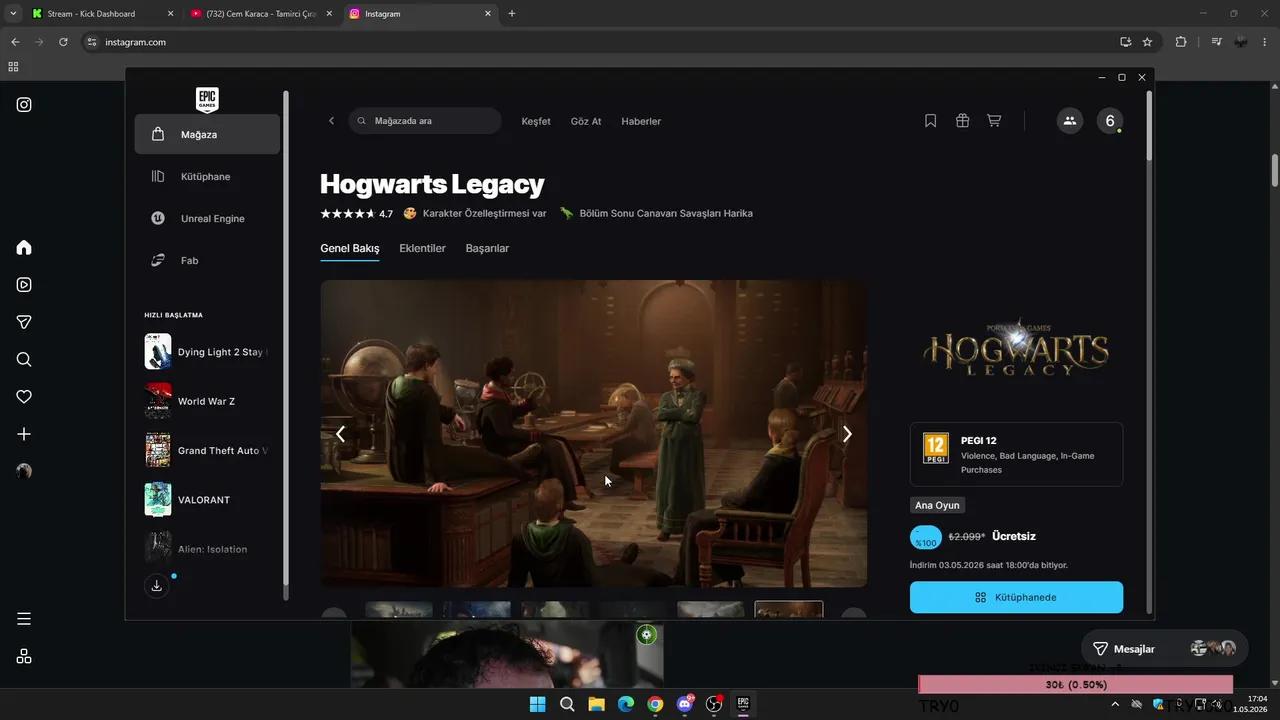Open the Windows Start menu

coord(538,704)
